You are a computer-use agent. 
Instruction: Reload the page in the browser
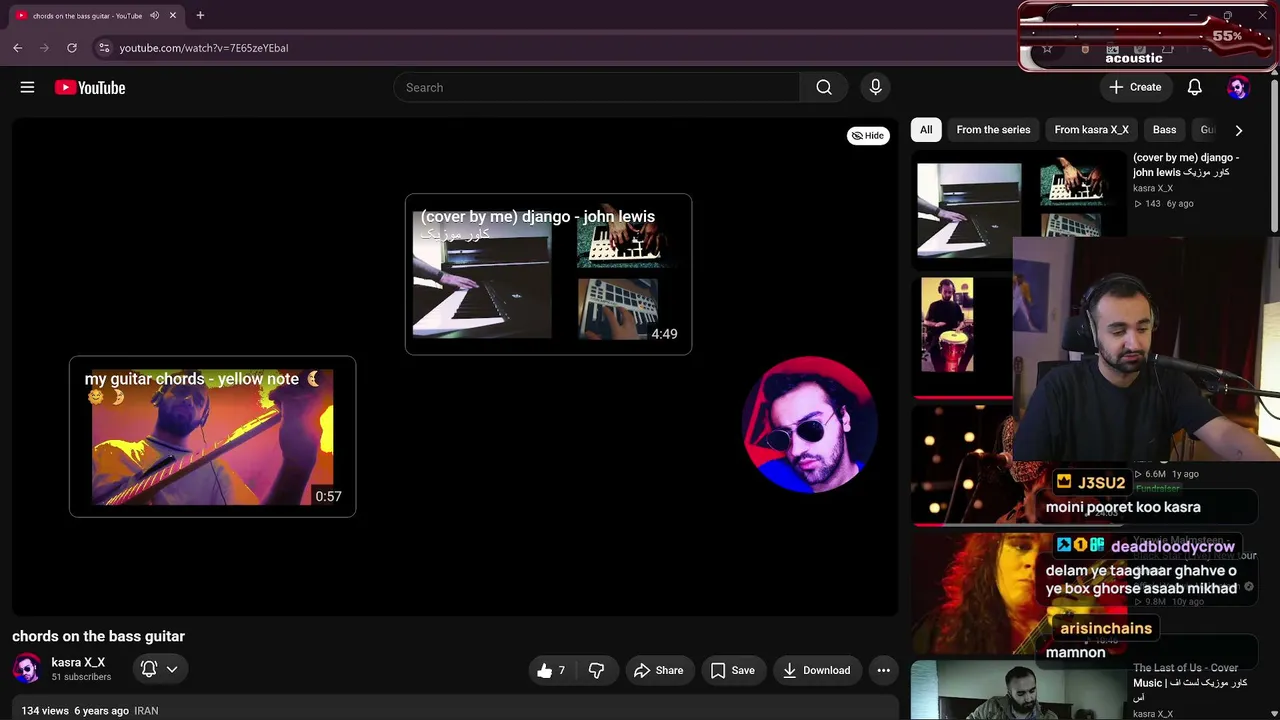click(x=72, y=48)
